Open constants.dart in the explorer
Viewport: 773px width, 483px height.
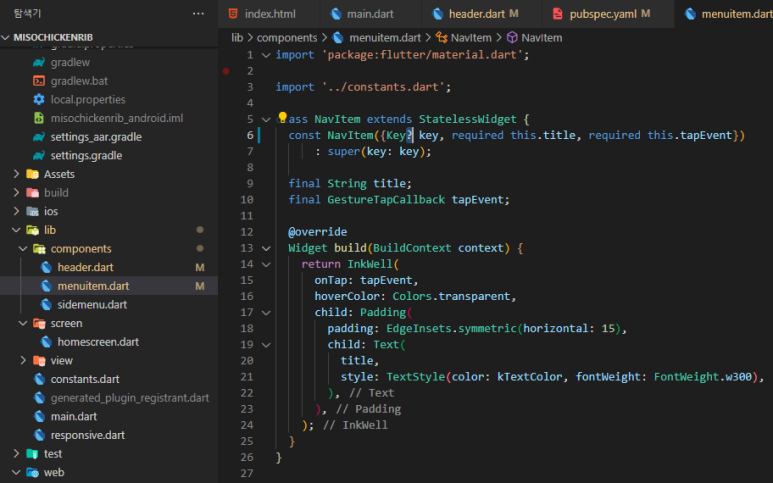pyautogui.click(x=85, y=380)
